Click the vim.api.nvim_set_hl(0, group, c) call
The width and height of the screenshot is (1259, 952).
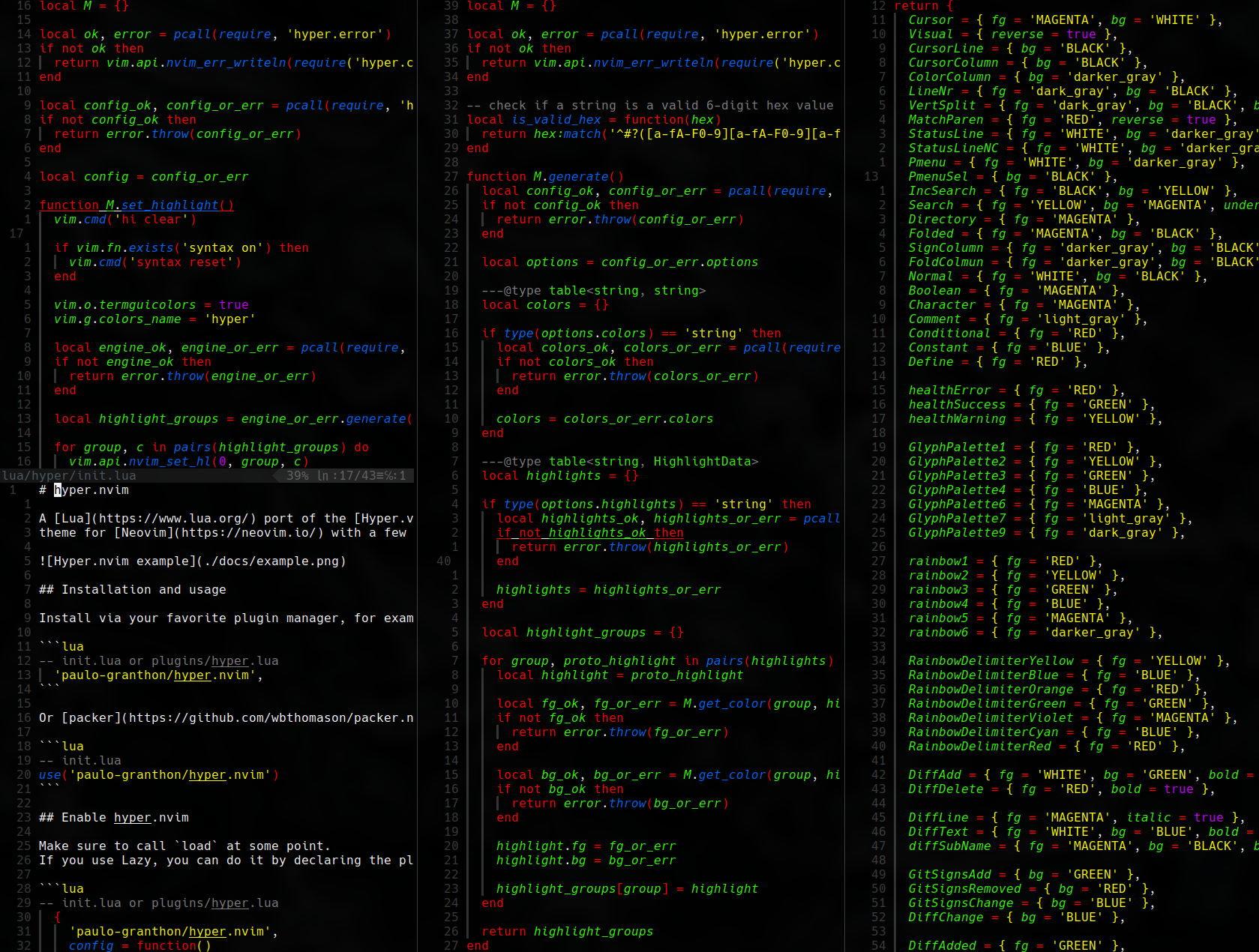189,461
